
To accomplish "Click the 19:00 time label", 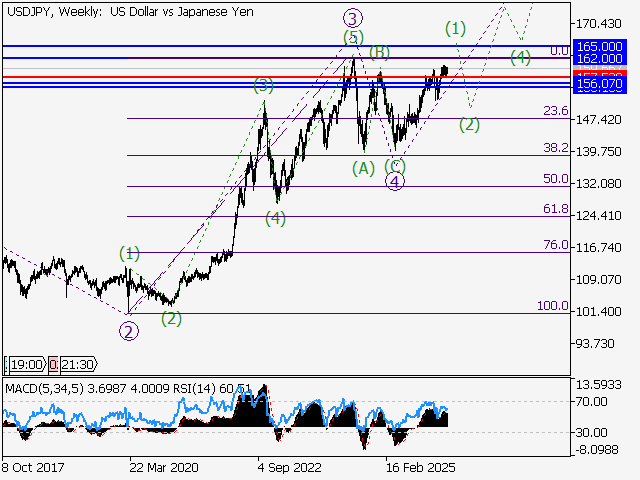I will coord(26,365).
